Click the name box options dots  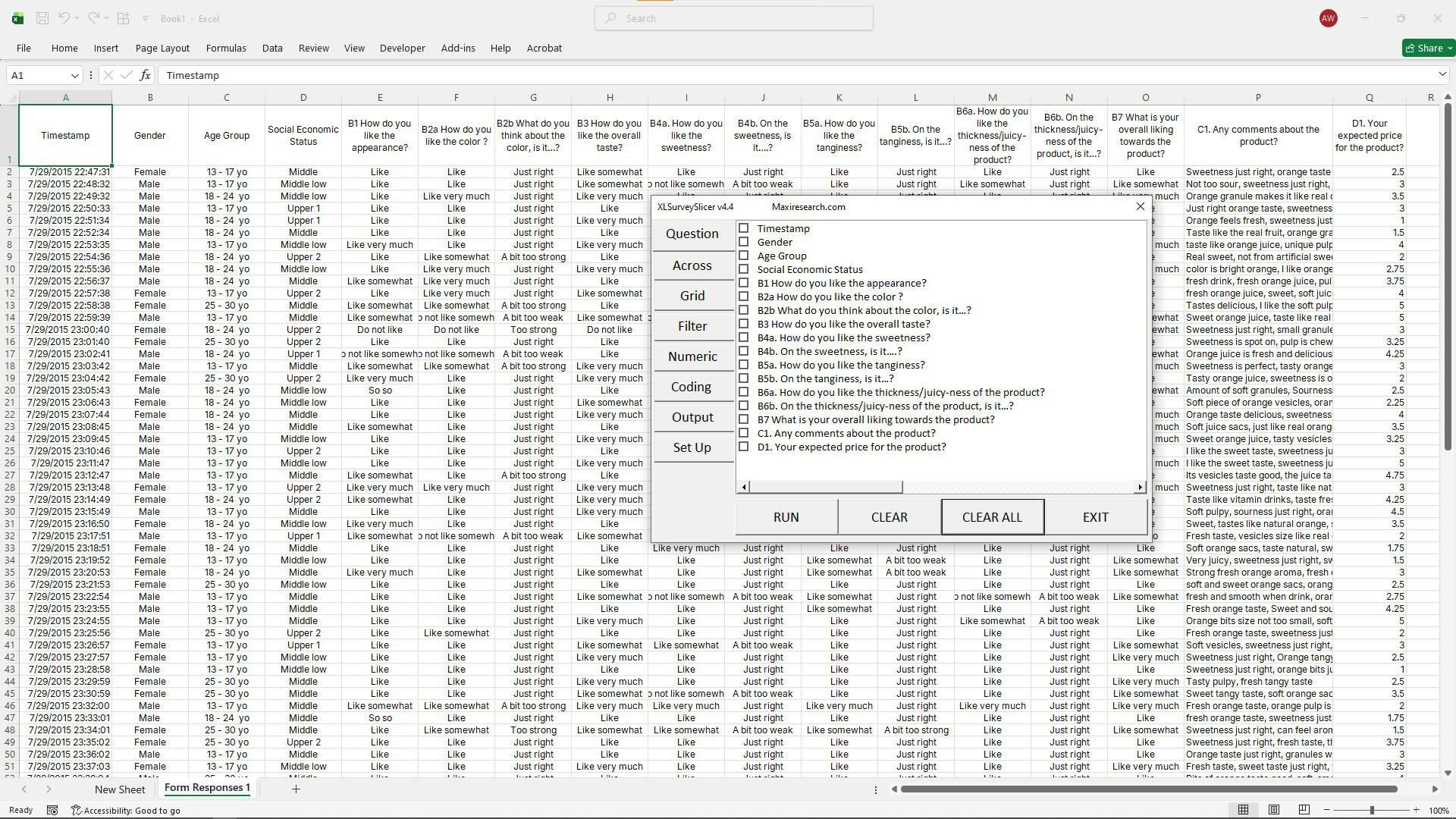[91, 75]
